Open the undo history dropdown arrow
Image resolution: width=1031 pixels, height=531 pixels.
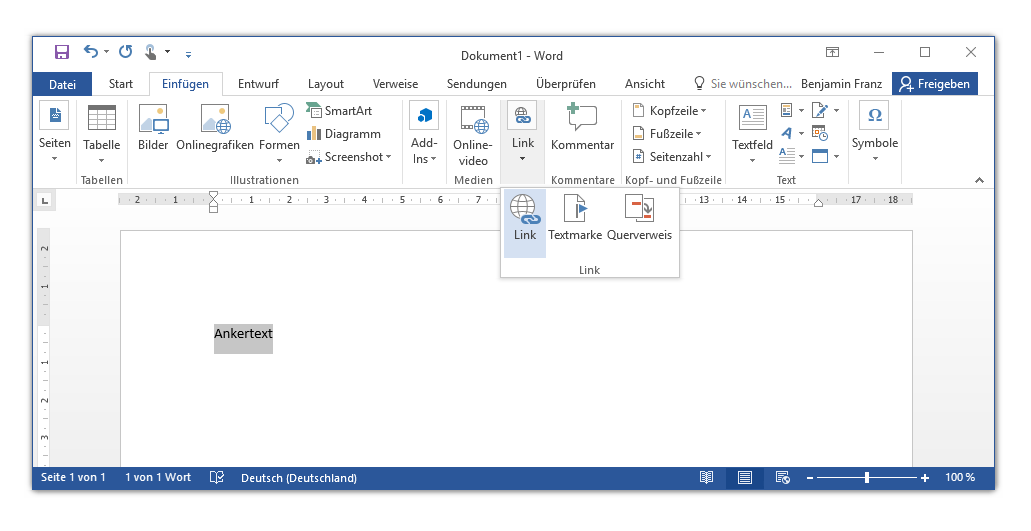pyautogui.click(x=107, y=52)
